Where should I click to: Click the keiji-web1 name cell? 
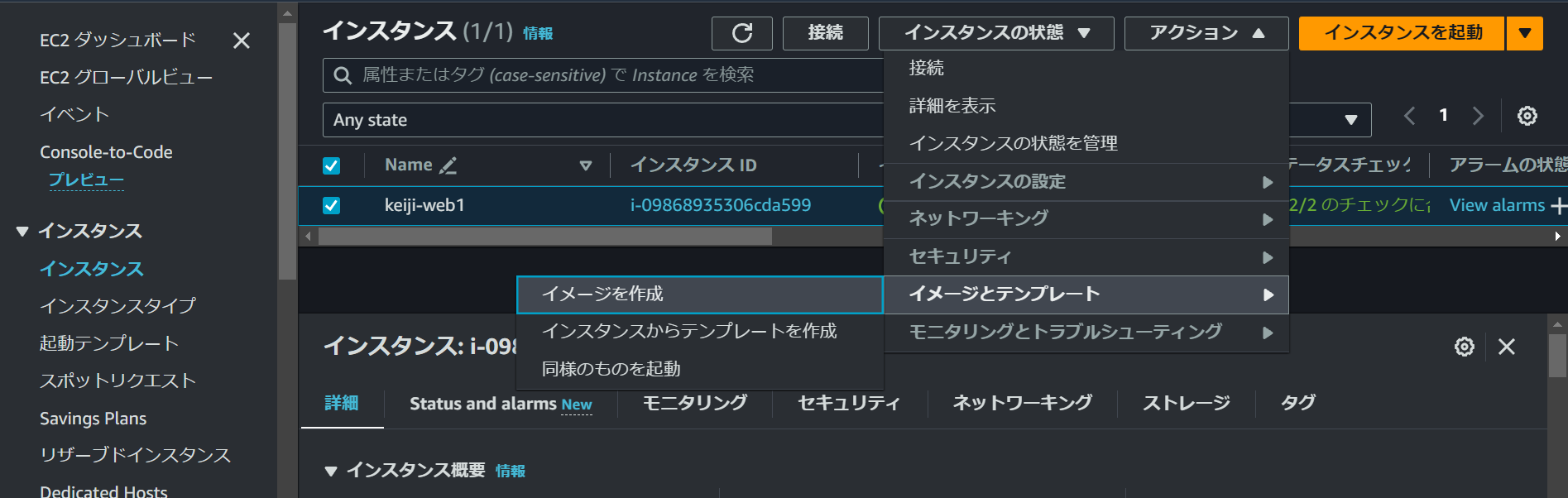click(424, 205)
